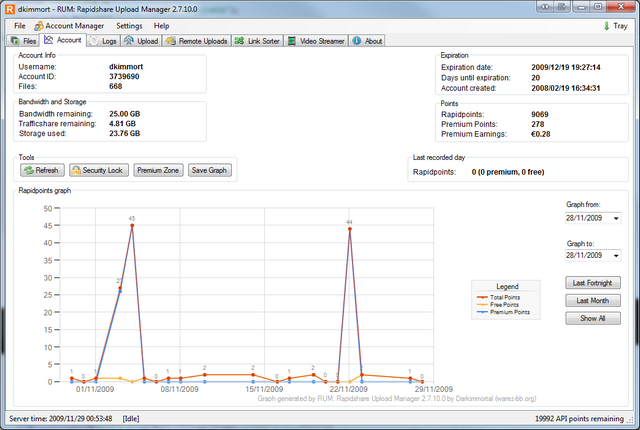Click the Link Sorter tab icon
The height and width of the screenshot is (430, 640).
(240, 41)
